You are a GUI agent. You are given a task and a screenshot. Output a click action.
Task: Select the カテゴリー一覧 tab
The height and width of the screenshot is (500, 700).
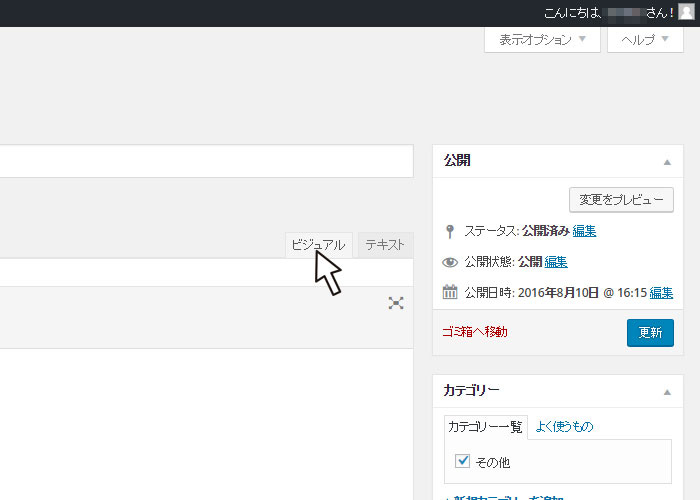(x=485, y=427)
